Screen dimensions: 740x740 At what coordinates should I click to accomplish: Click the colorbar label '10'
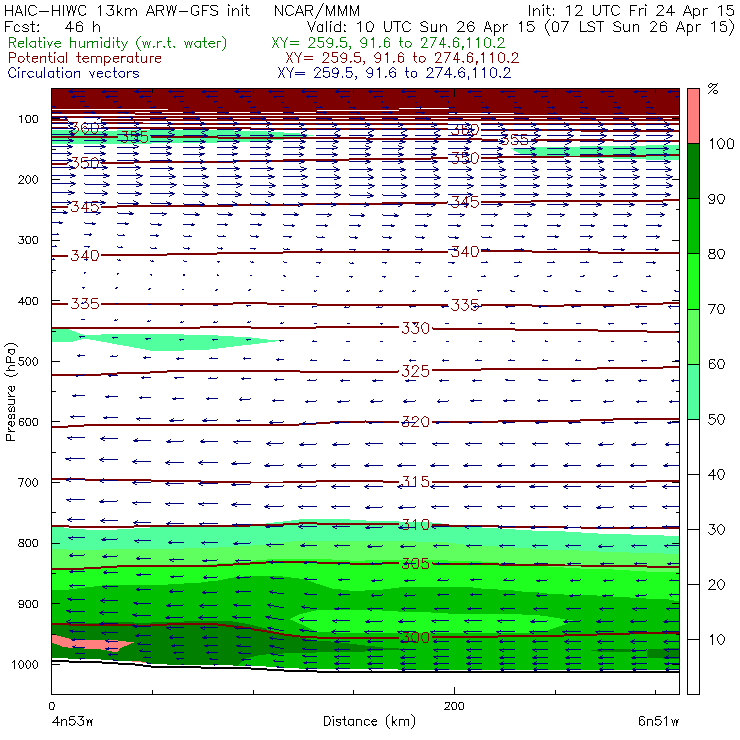(716, 639)
